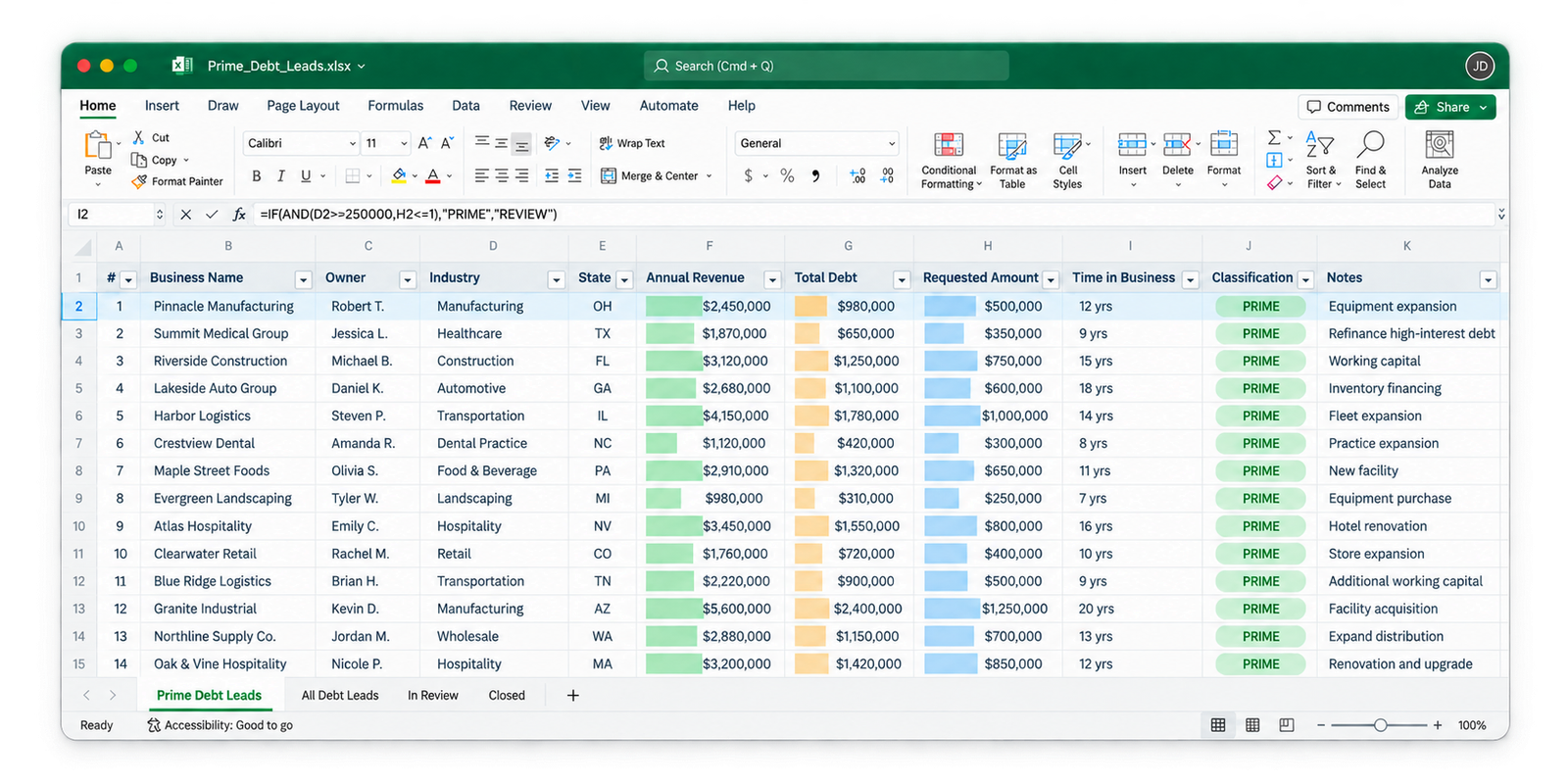Click the Orientation text angle icon
The height and width of the screenshot is (784, 1568).
pyautogui.click(x=553, y=143)
